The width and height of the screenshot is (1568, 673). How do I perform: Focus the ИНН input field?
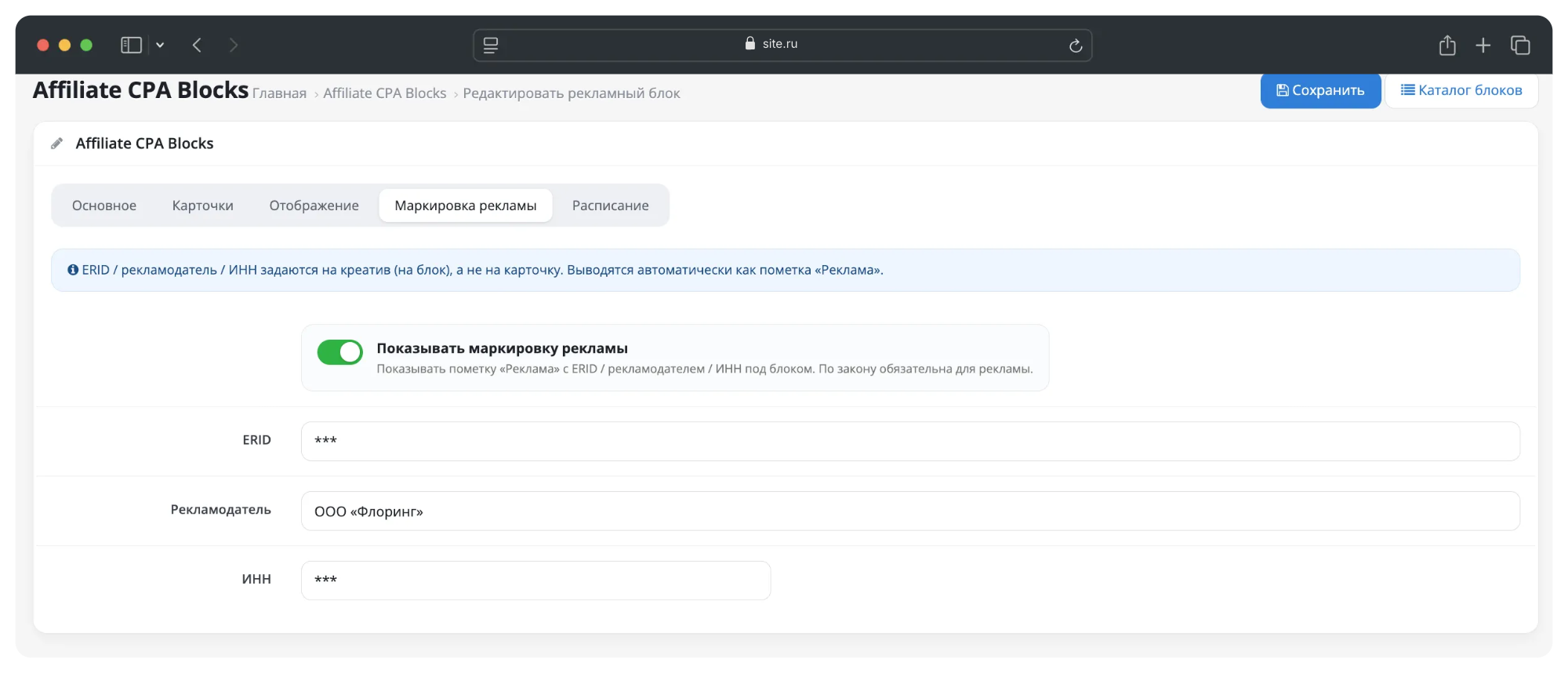[535, 580]
